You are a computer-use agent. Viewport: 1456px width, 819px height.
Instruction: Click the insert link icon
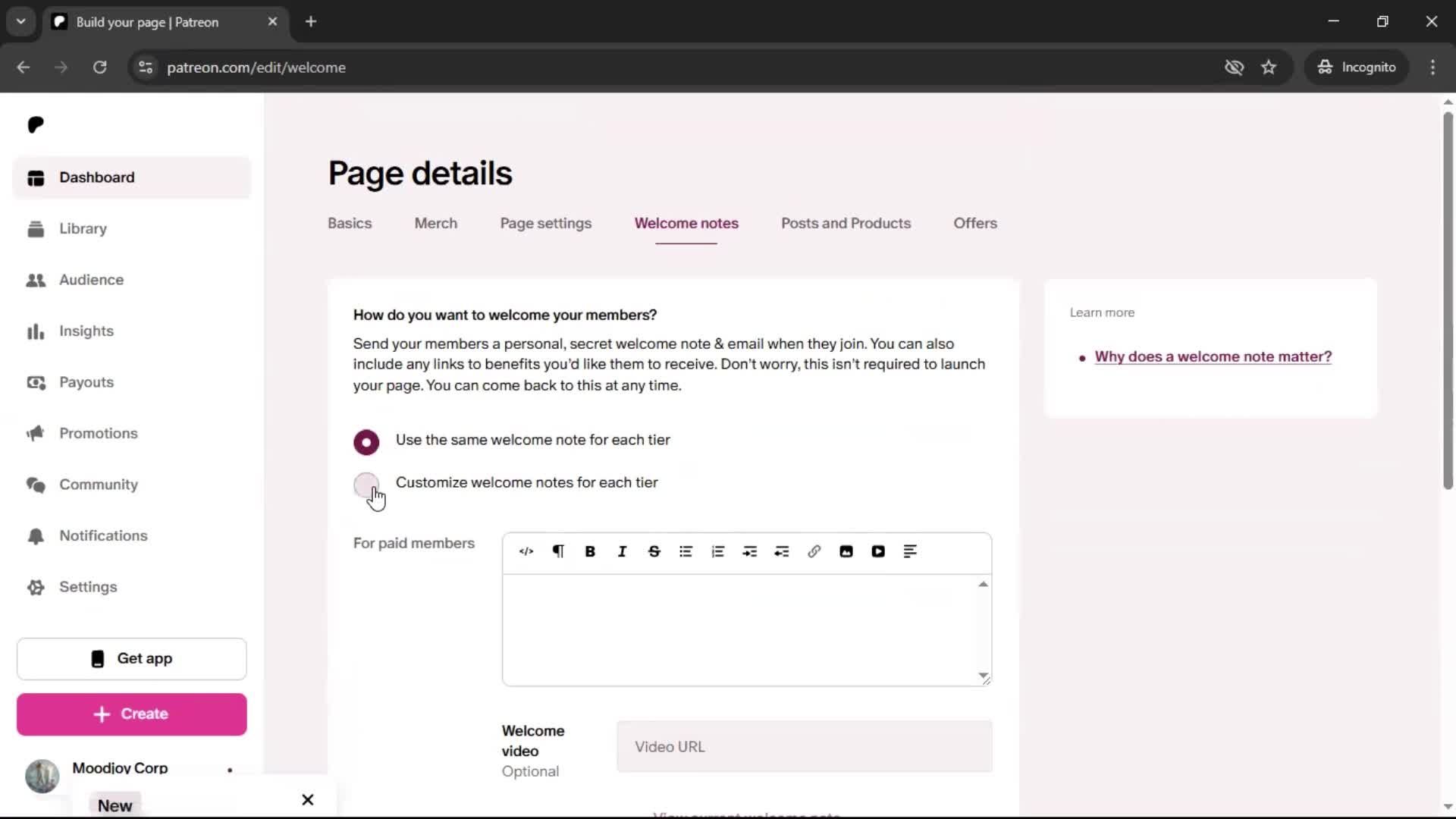(814, 552)
